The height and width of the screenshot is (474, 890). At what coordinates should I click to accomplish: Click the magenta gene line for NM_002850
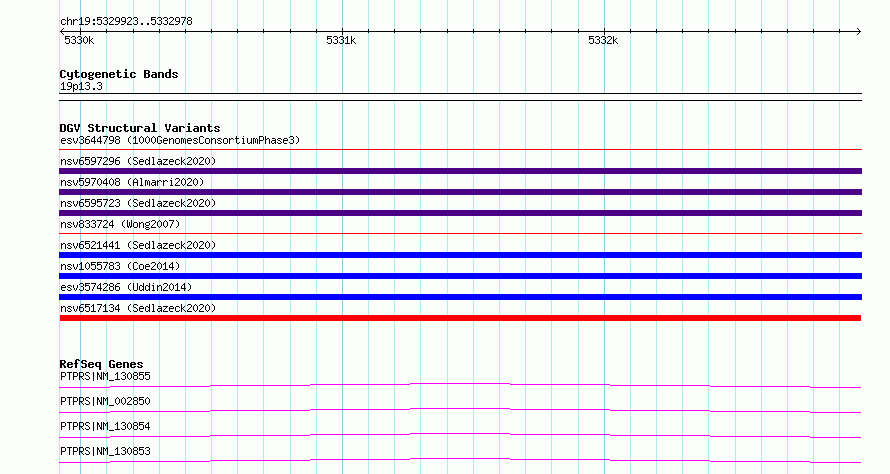pos(460,409)
